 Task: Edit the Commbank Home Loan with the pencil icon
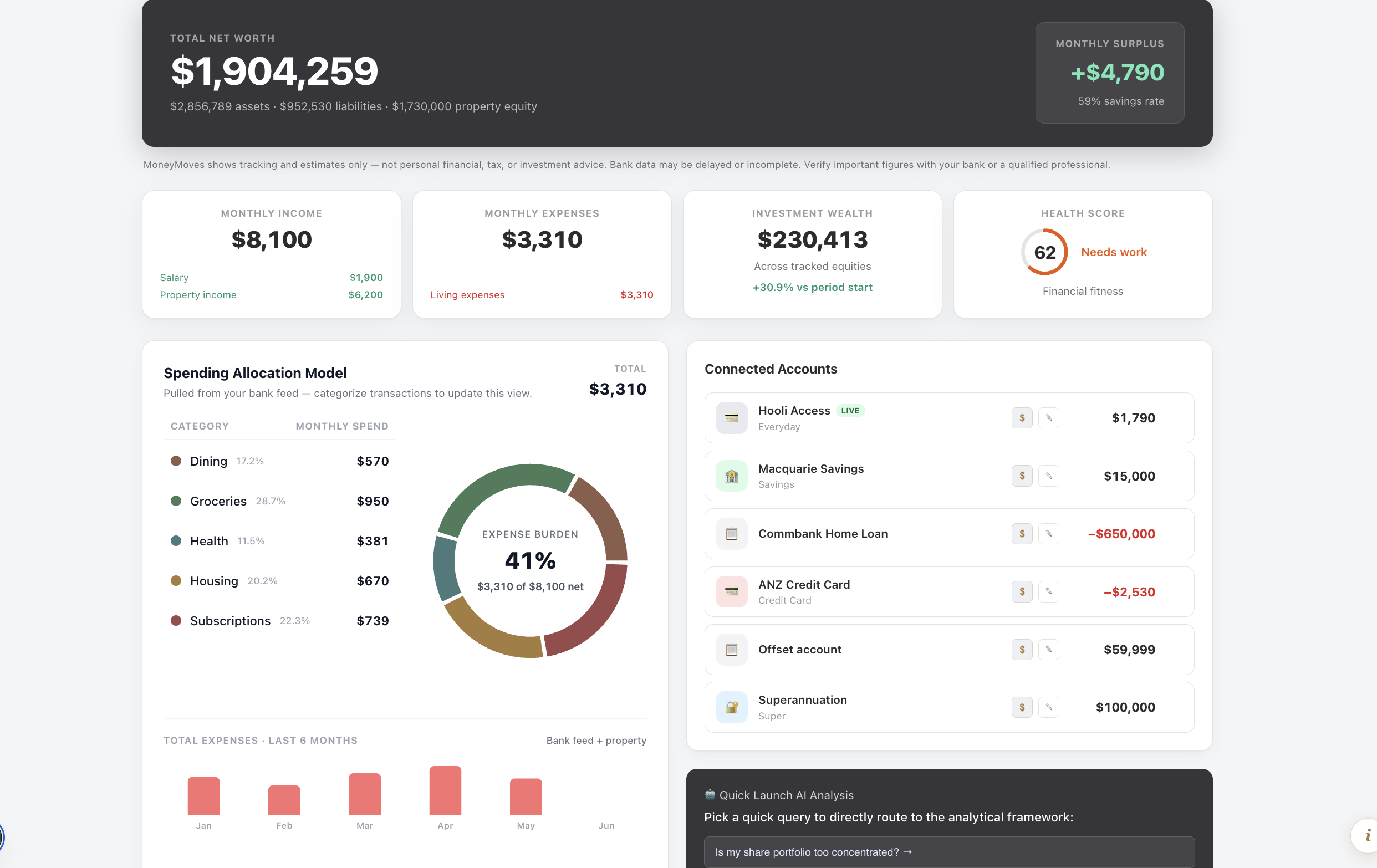coord(1049,534)
